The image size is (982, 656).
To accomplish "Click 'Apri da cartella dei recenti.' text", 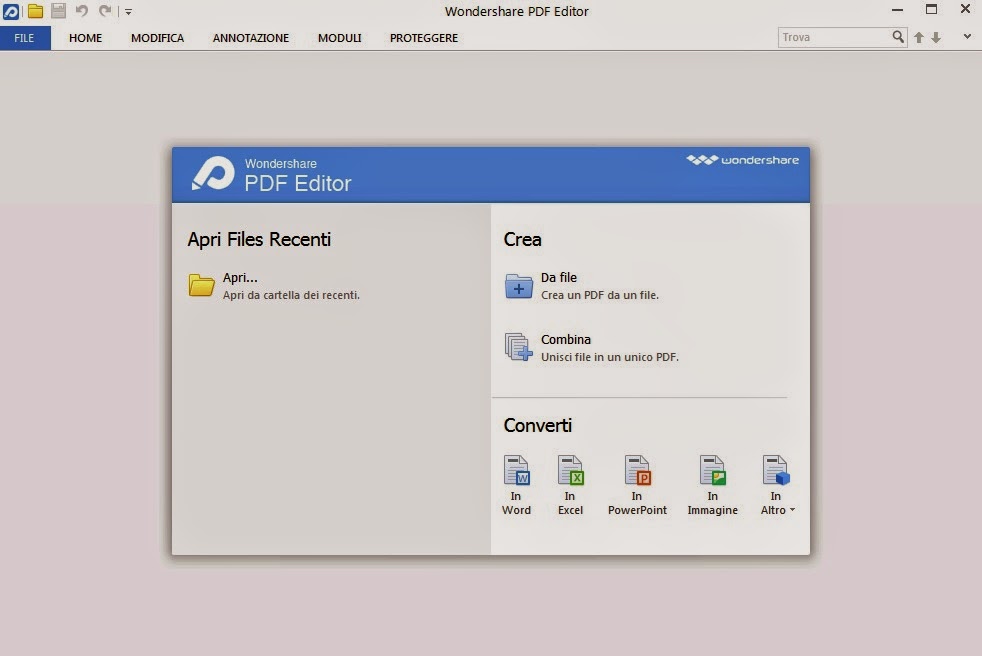I will [x=291, y=295].
